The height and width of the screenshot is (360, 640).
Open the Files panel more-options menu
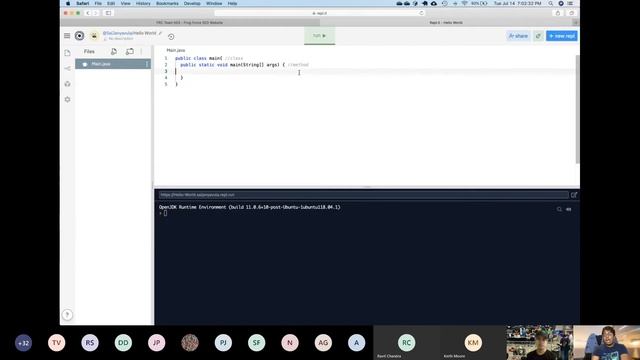click(141, 51)
